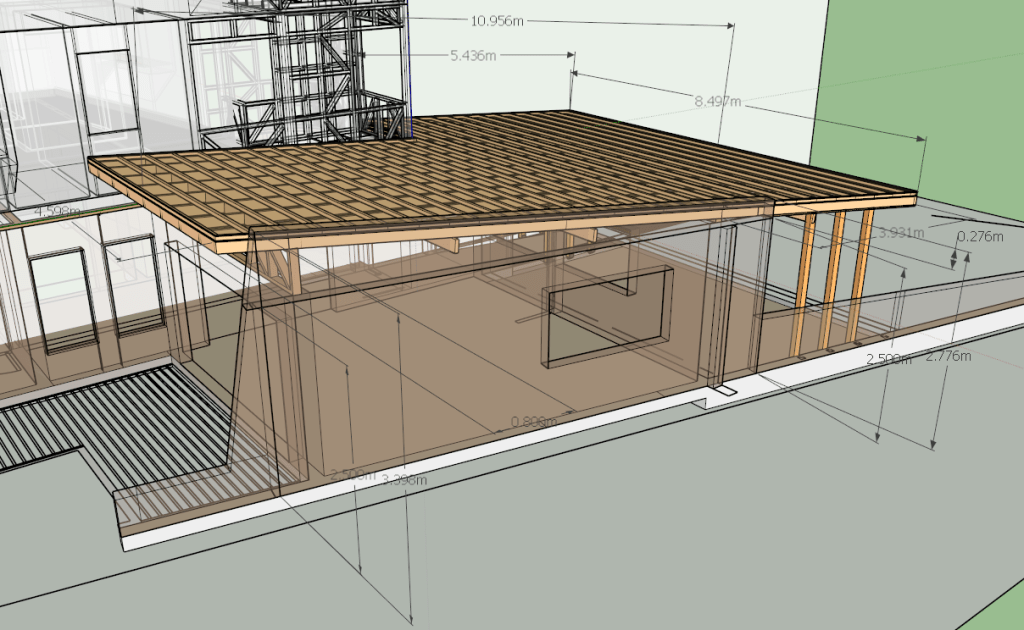
Task: Click the steel scaffold tower behind the roof
Action: click(x=300, y=70)
